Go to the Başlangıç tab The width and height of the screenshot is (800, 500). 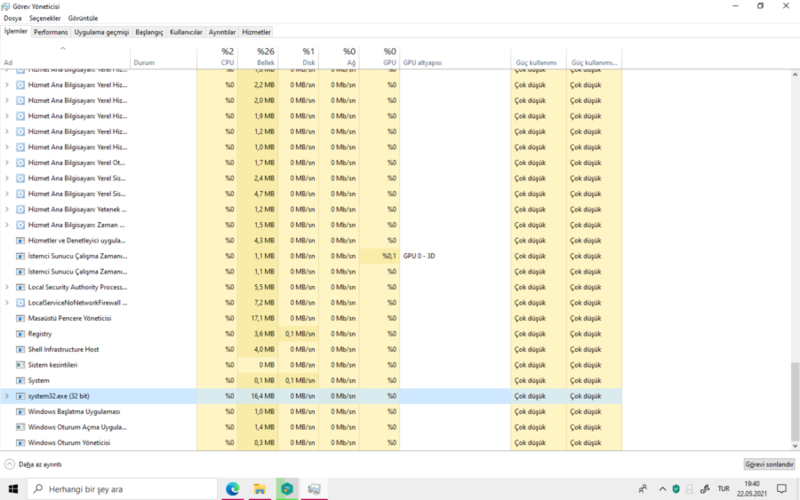(148, 32)
